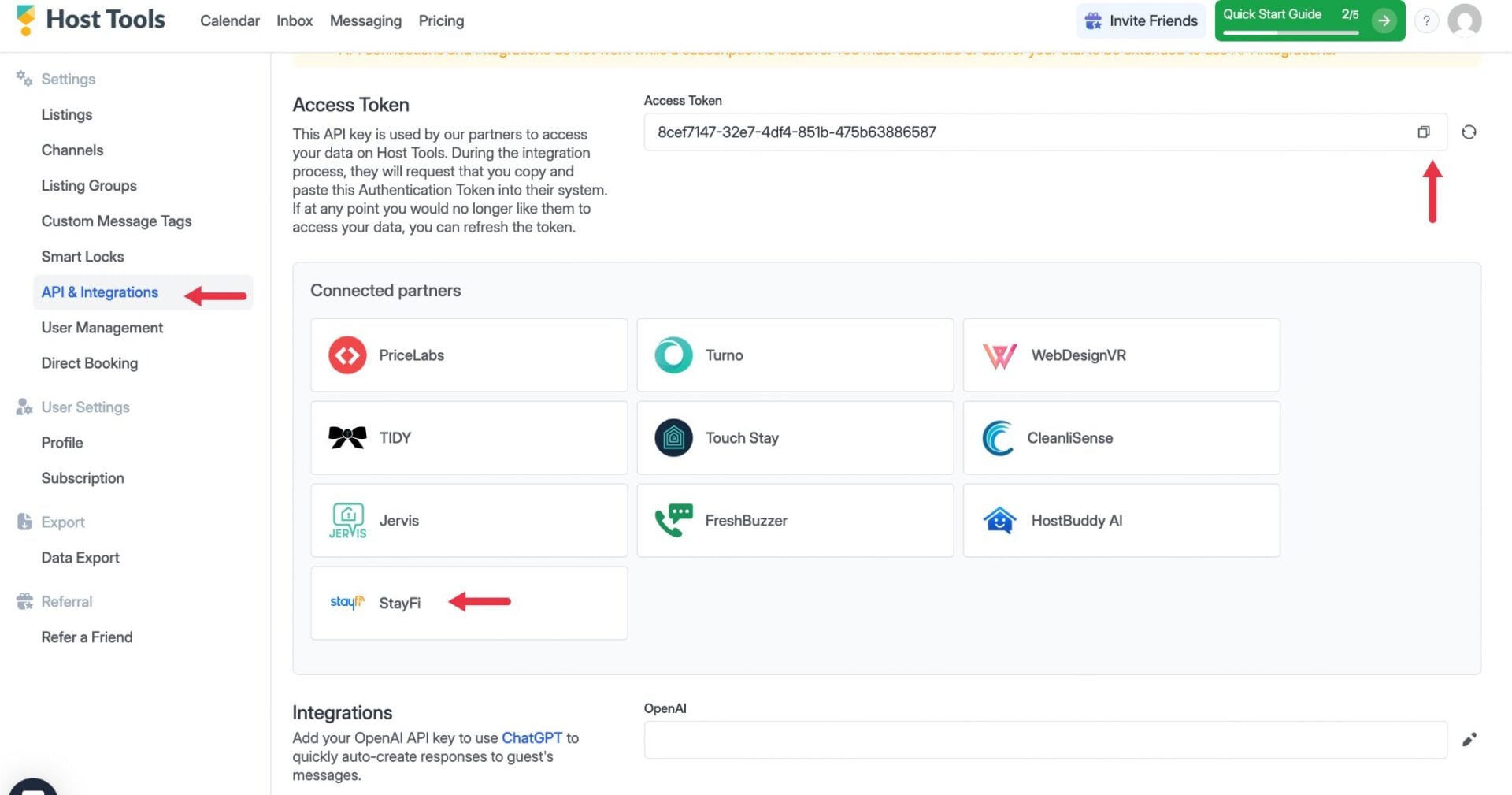Focus the OpenAI API key field
Image resolution: width=1512 pixels, height=795 pixels.
pyautogui.click(x=1045, y=740)
